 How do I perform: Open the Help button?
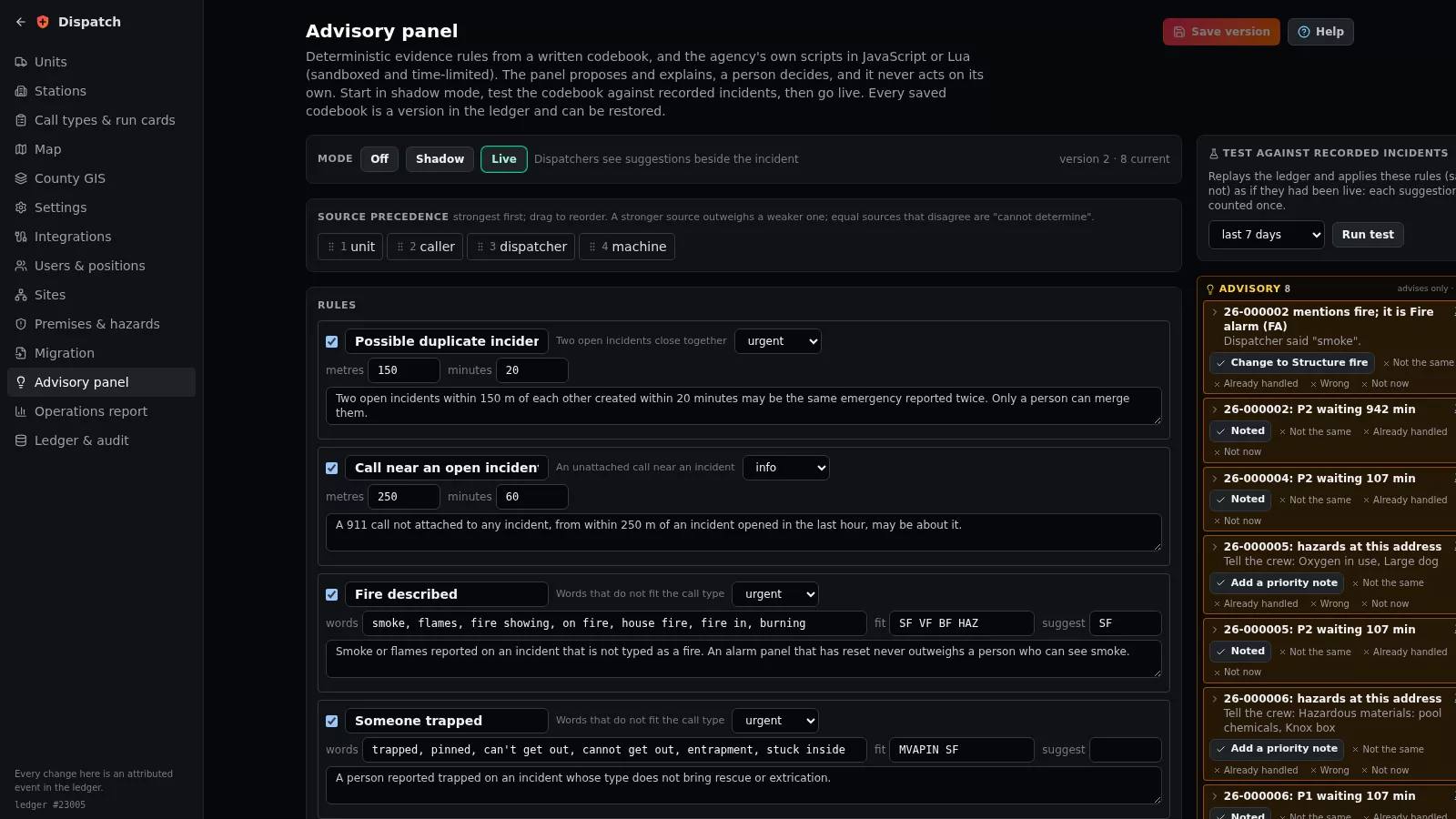coord(1320,32)
